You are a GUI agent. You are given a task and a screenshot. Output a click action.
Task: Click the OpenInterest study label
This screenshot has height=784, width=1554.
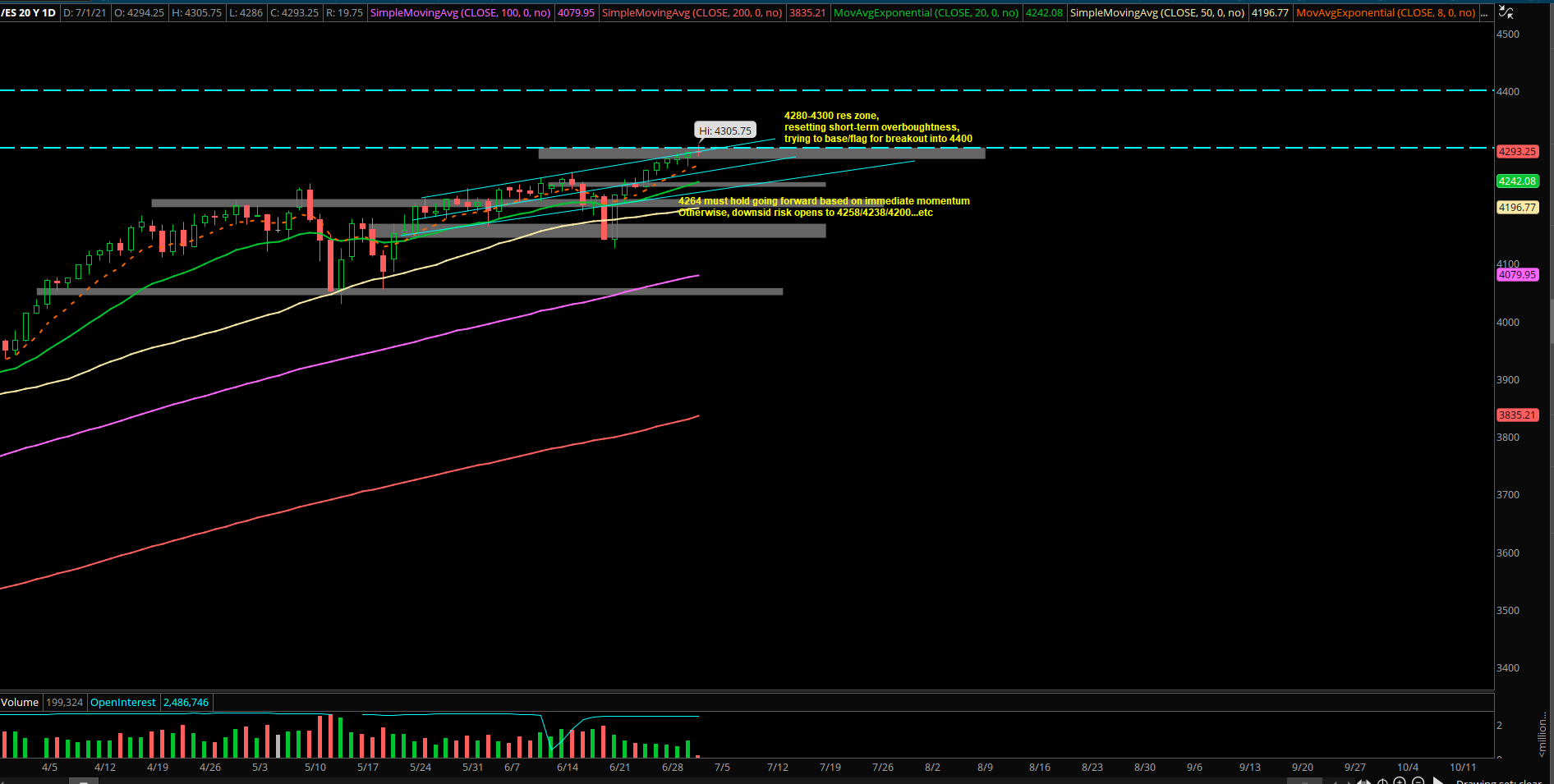[123, 703]
